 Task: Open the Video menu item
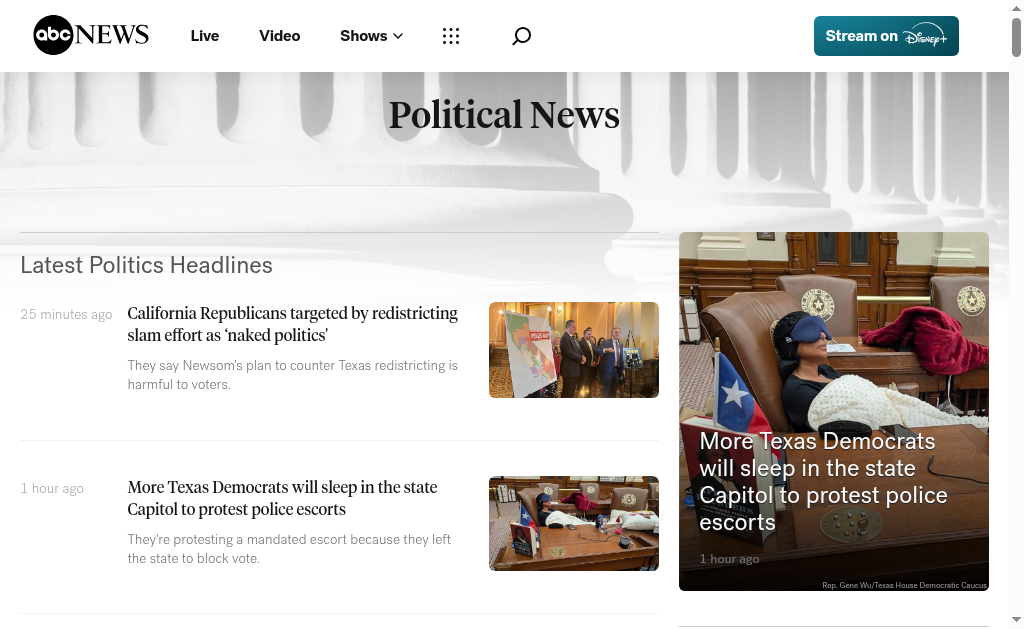[280, 36]
